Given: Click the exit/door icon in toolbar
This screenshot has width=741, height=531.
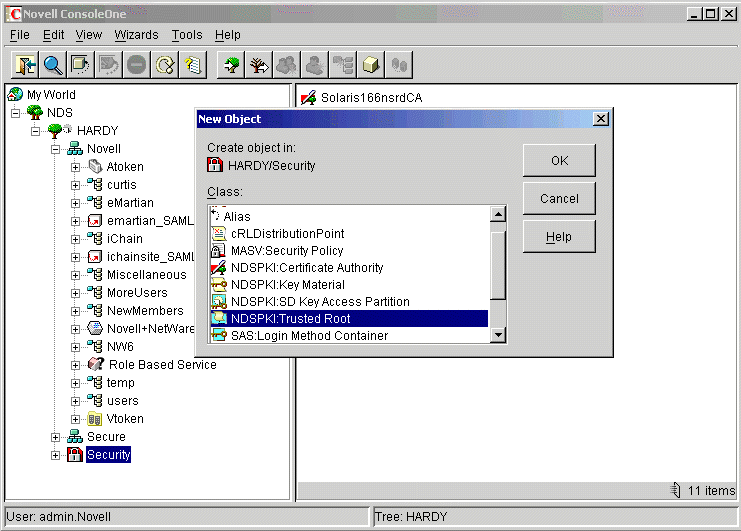Looking at the screenshot, I should [25, 65].
